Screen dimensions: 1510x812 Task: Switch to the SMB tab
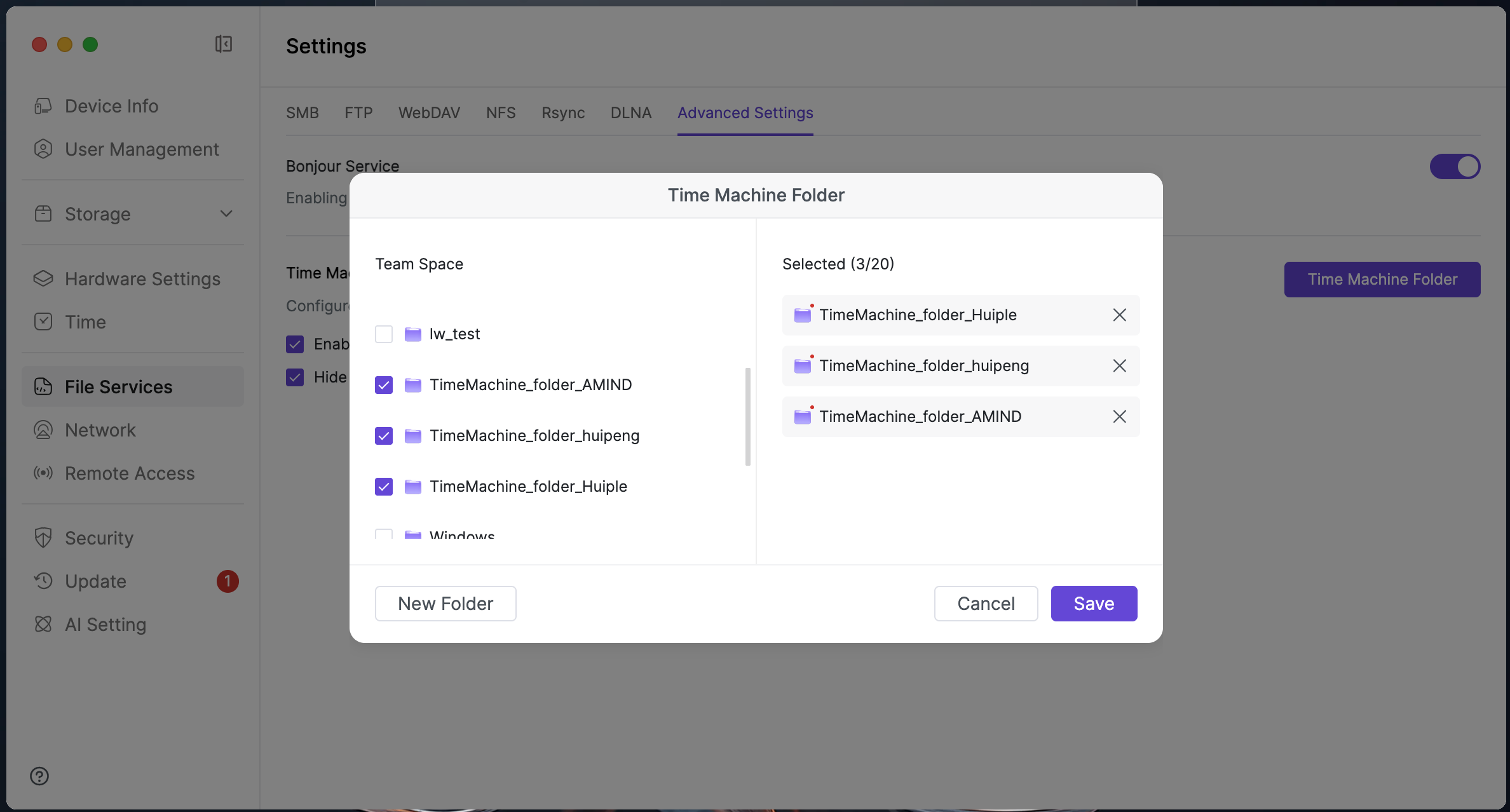[303, 113]
